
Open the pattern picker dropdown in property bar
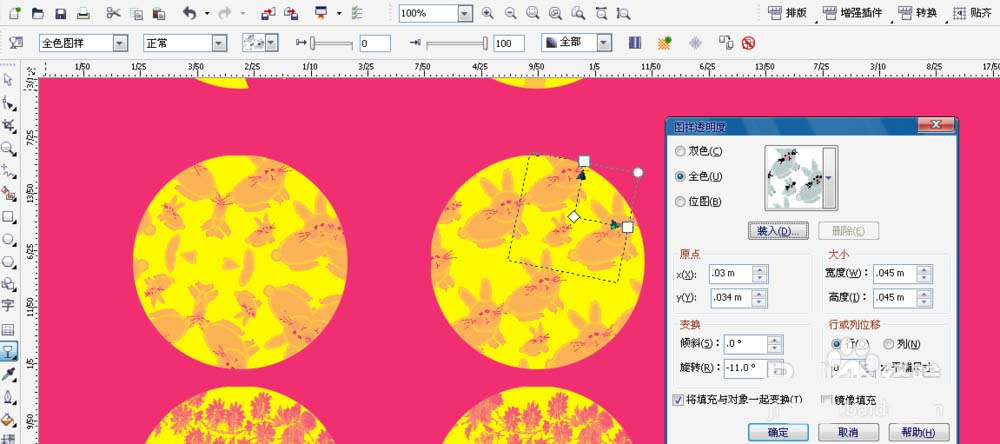point(272,43)
